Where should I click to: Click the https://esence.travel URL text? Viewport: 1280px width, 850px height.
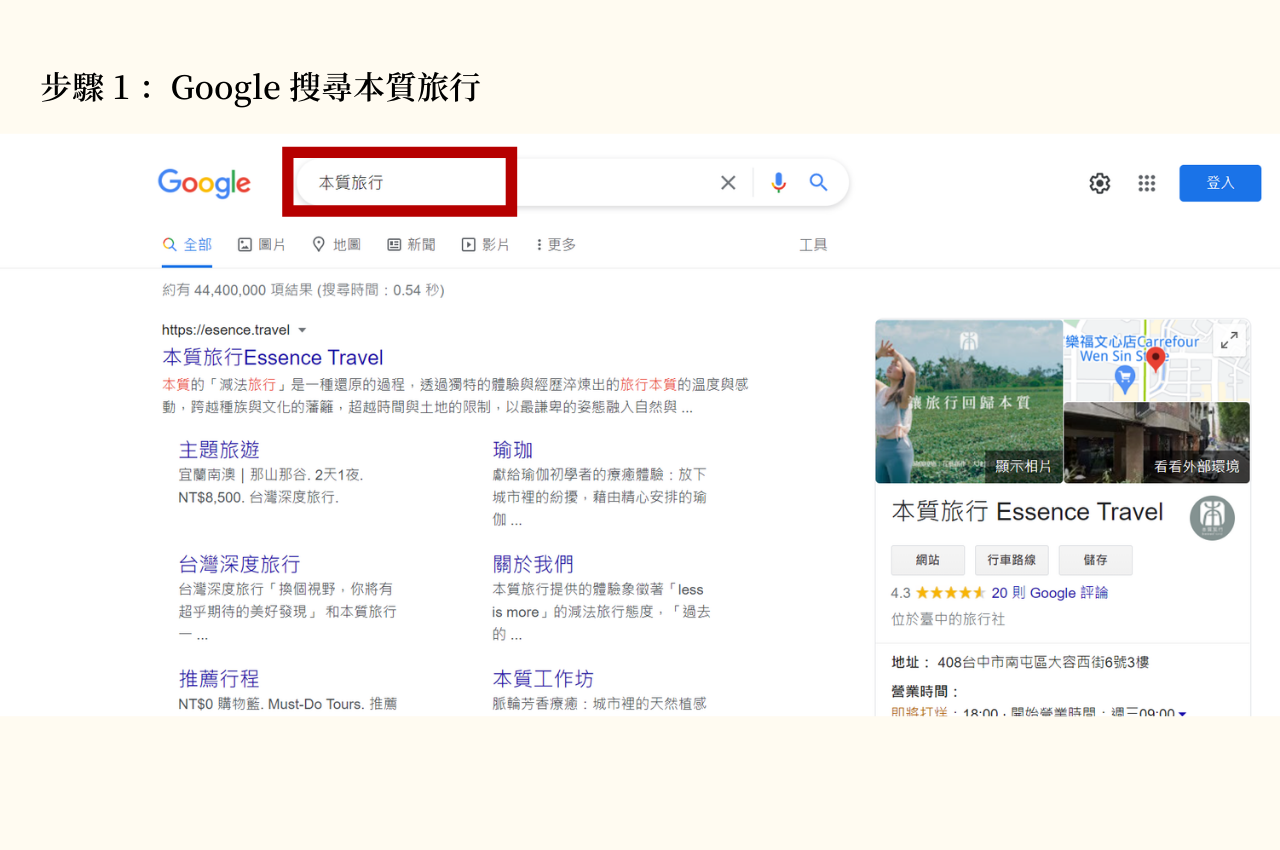point(226,330)
